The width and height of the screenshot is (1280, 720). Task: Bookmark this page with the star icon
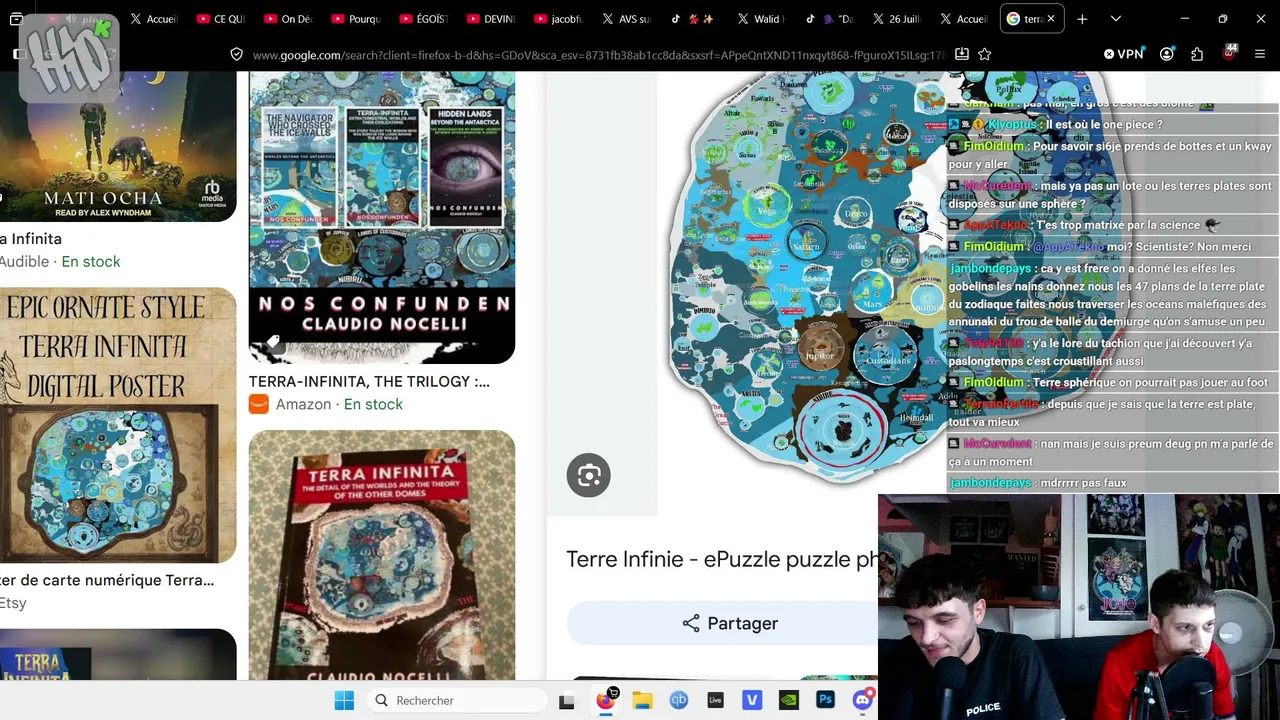pos(985,54)
